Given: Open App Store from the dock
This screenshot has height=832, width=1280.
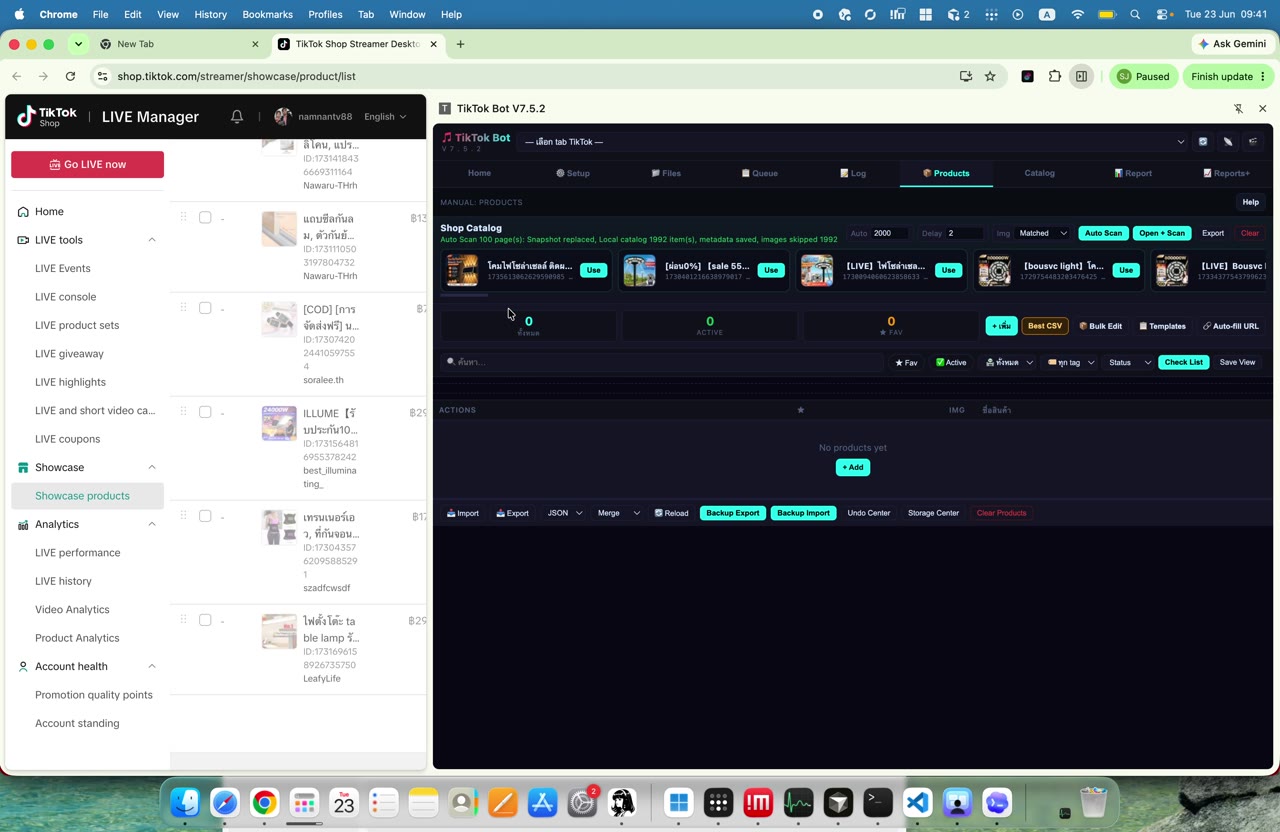Looking at the screenshot, I should click(543, 802).
